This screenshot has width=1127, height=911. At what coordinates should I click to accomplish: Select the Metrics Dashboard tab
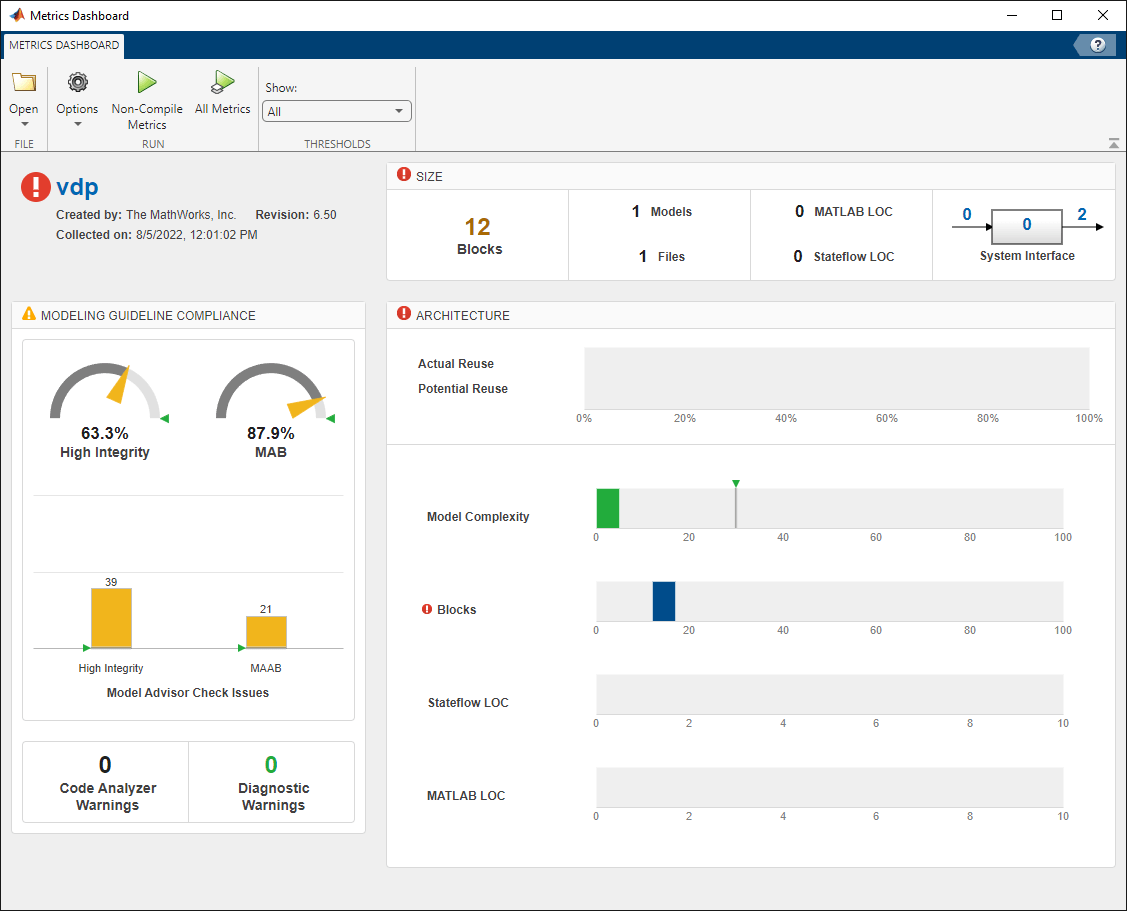click(64, 45)
